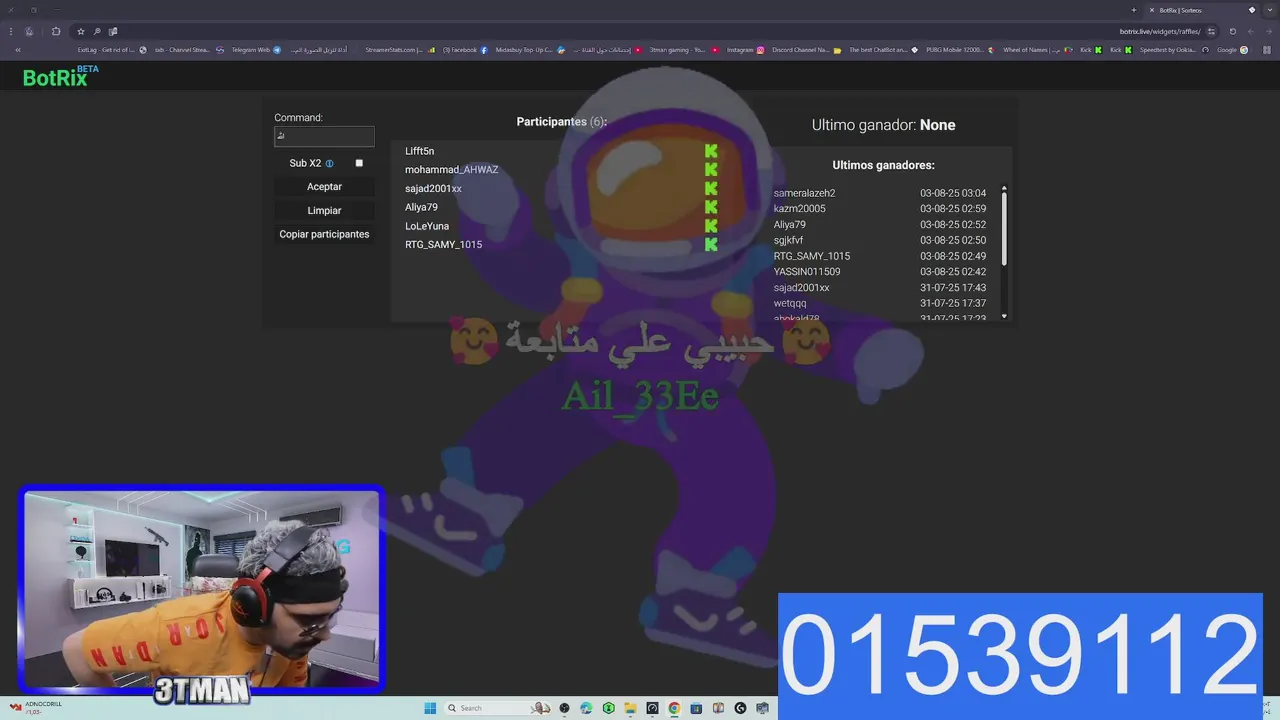
Task: Open Facebook bookmark
Action: point(465,50)
